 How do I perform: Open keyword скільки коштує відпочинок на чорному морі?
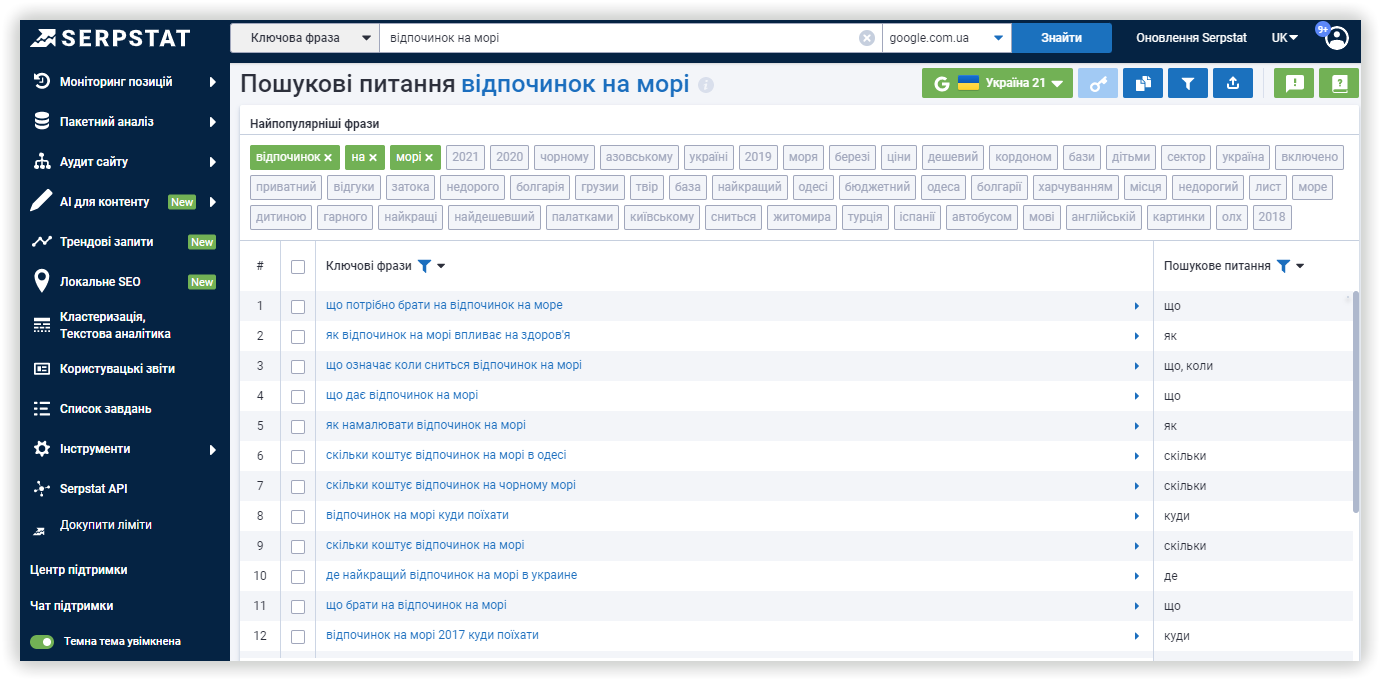(x=451, y=485)
